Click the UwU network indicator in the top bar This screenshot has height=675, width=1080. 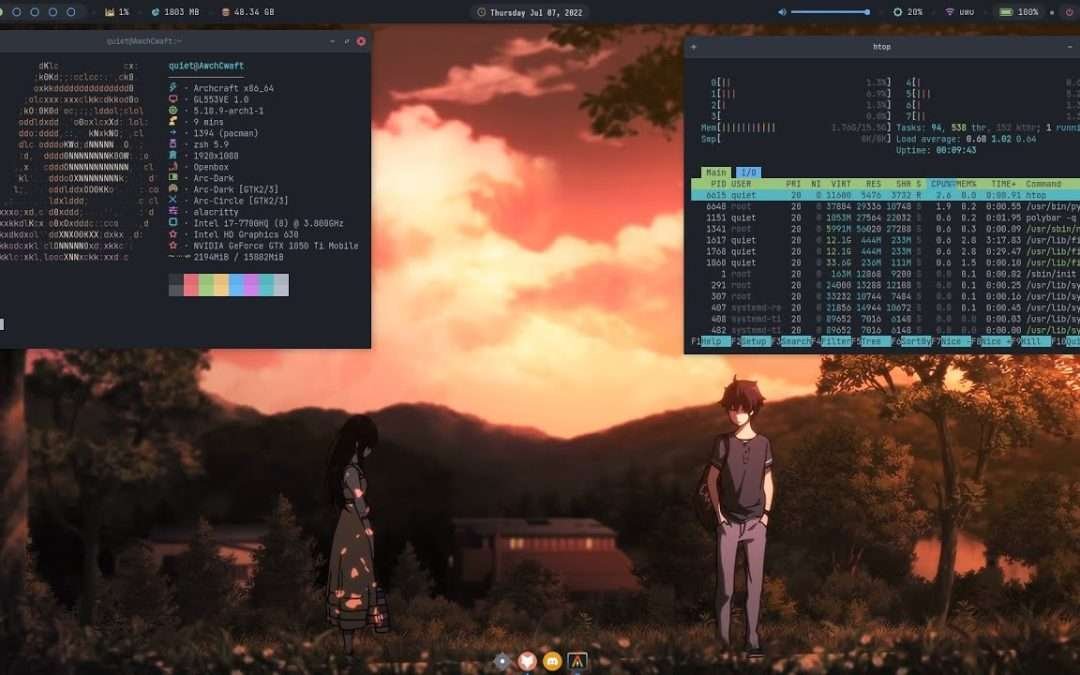pyautogui.click(x=962, y=12)
